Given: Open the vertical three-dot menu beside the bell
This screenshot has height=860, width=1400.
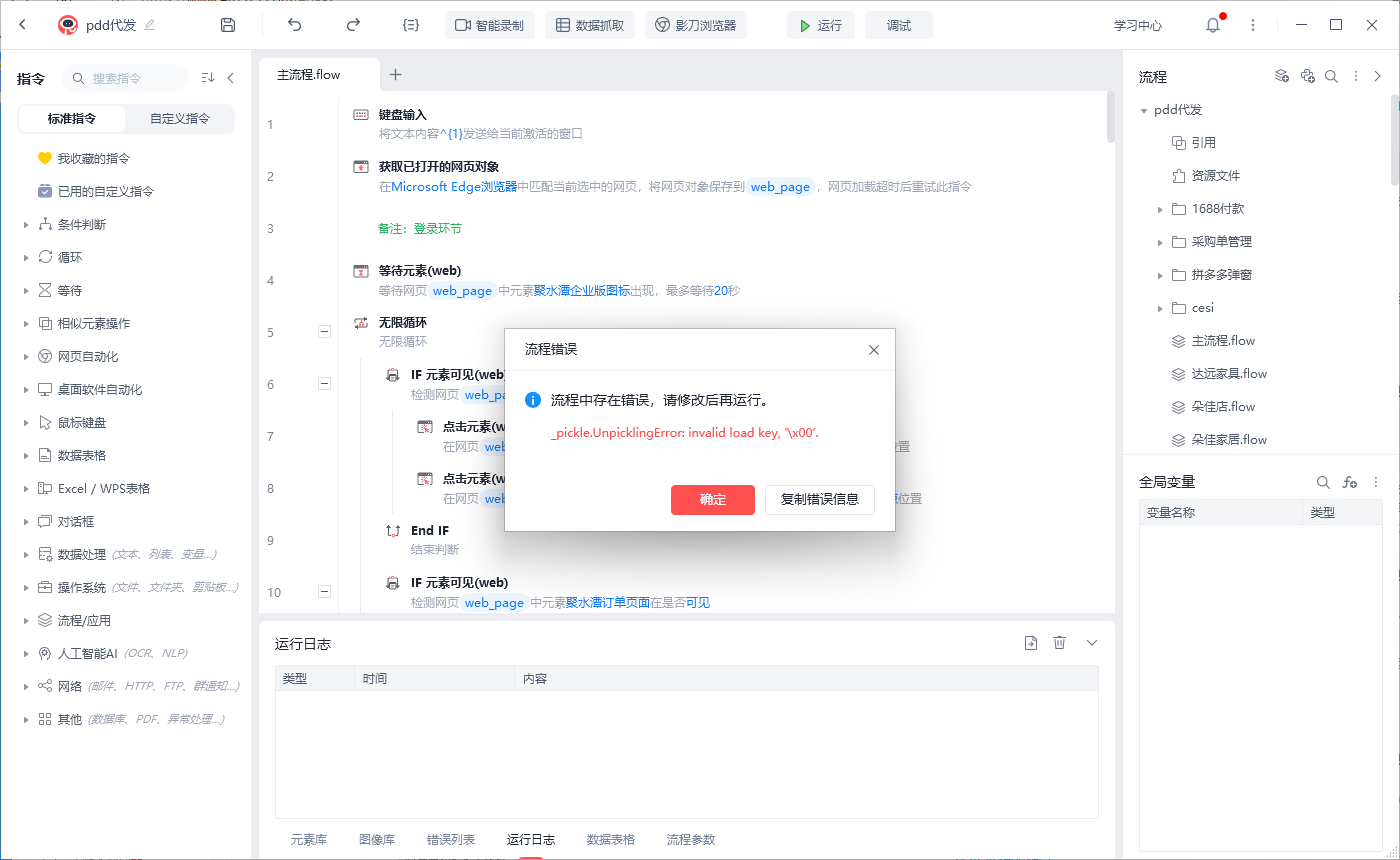Looking at the screenshot, I should tap(1253, 25).
